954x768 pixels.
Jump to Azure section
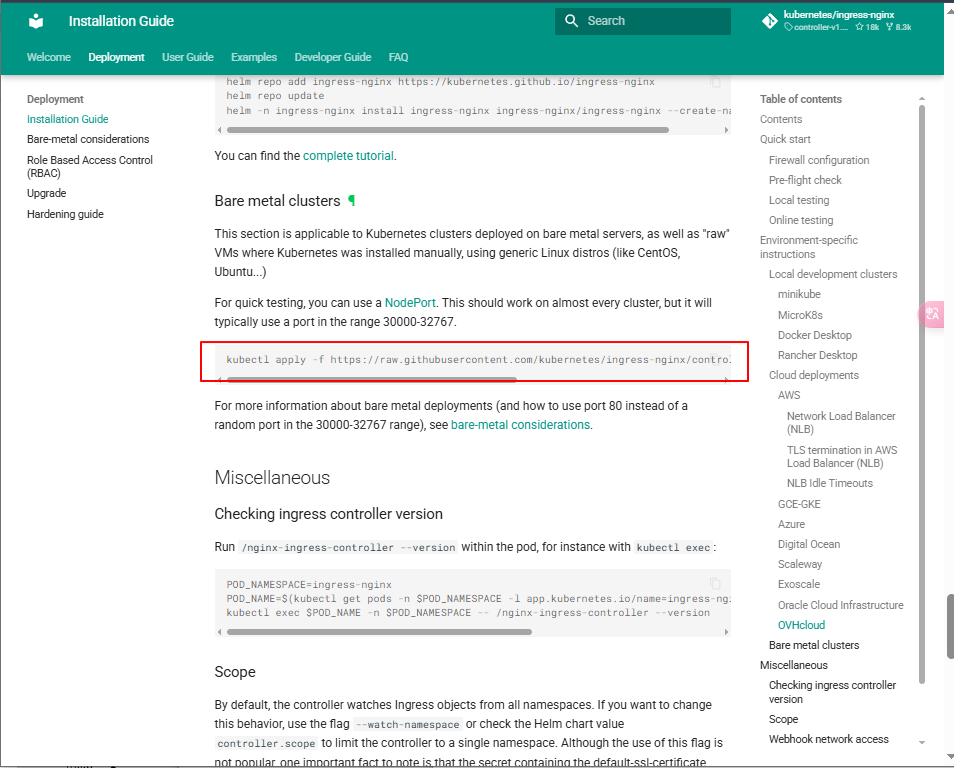(x=791, y=524)
